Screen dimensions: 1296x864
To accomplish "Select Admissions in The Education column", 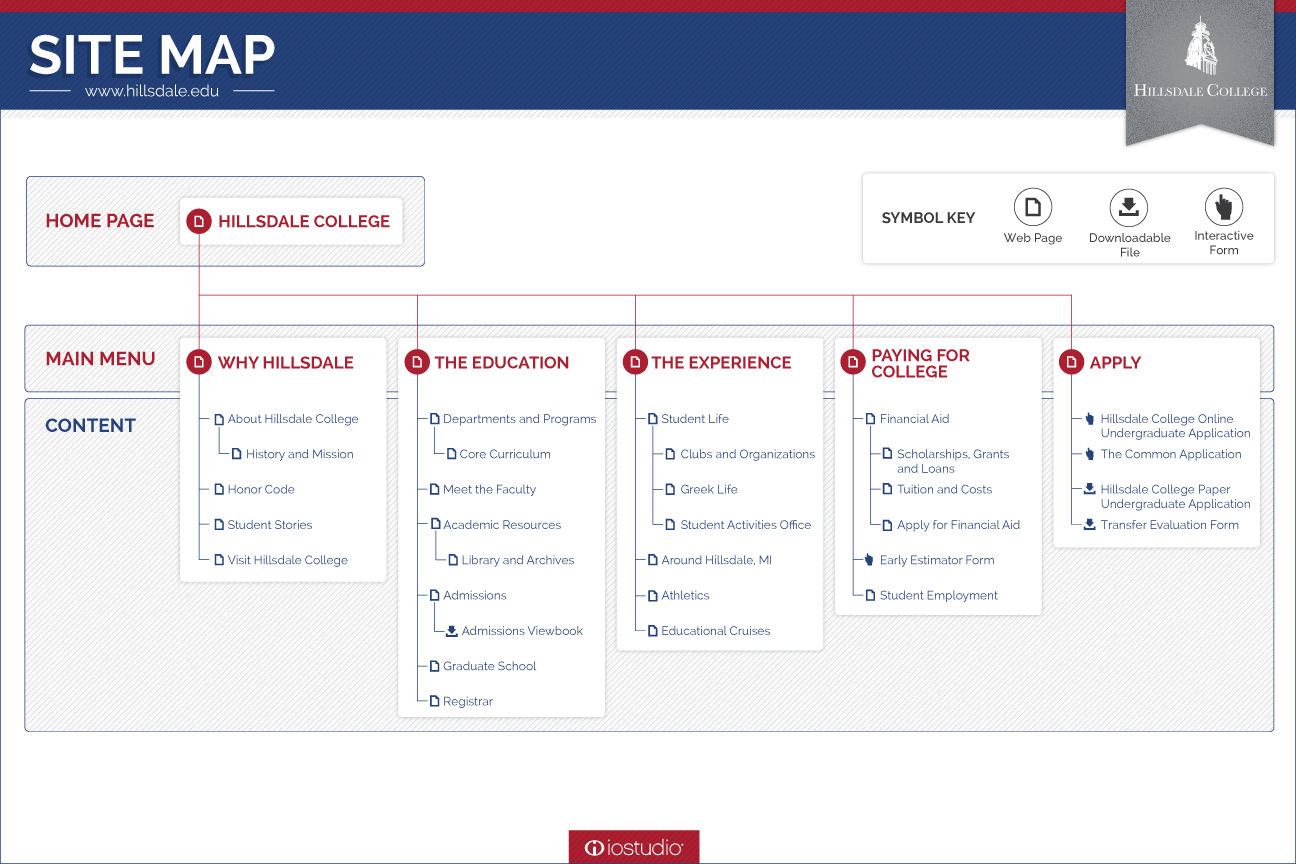I will click(x=475, y=595).
